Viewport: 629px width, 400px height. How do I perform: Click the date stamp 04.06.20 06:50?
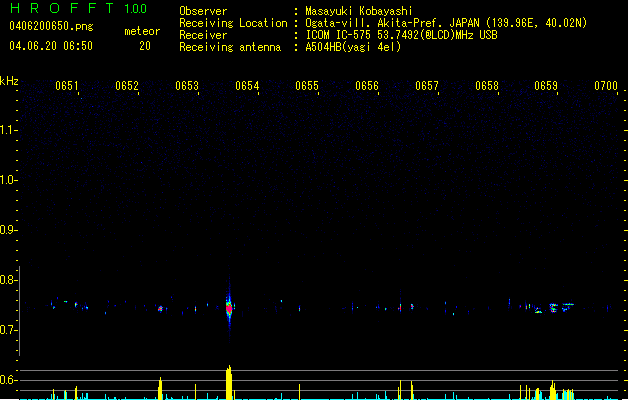51,46
